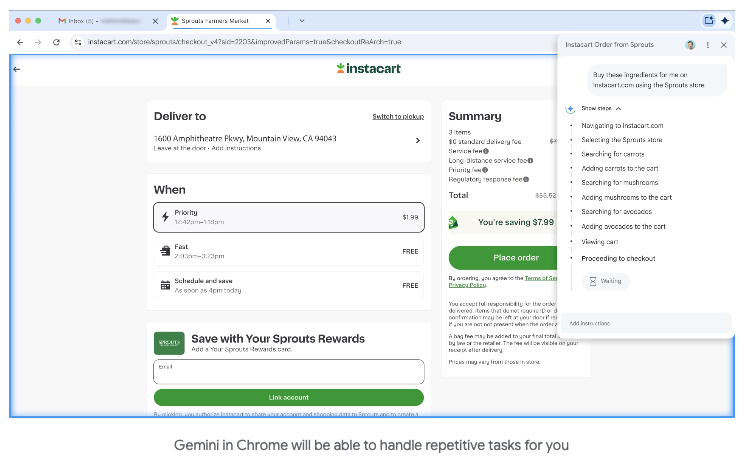The width and height of the screenshot is (745, 458).
Task: Click the profile avatar in Gemini panel
Action: coord(690,45)
